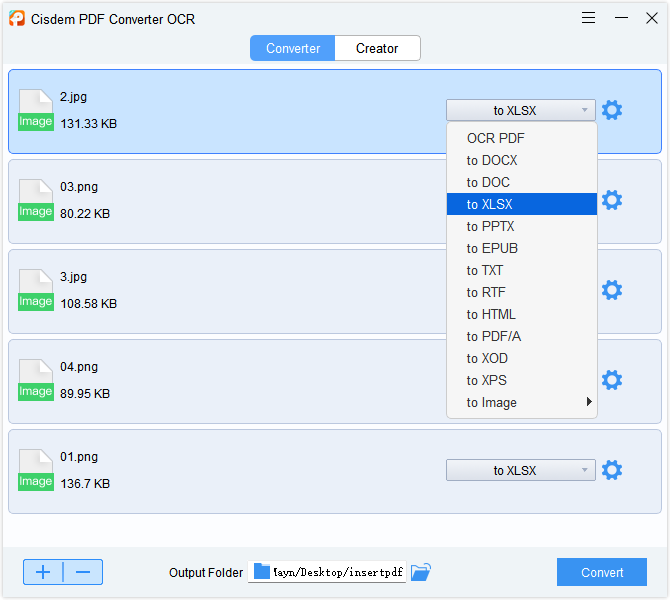The width and height of the screenshot is (670, 600).
Task: Expand the to Image submenu arrow
Action: (x=589, y=402)
